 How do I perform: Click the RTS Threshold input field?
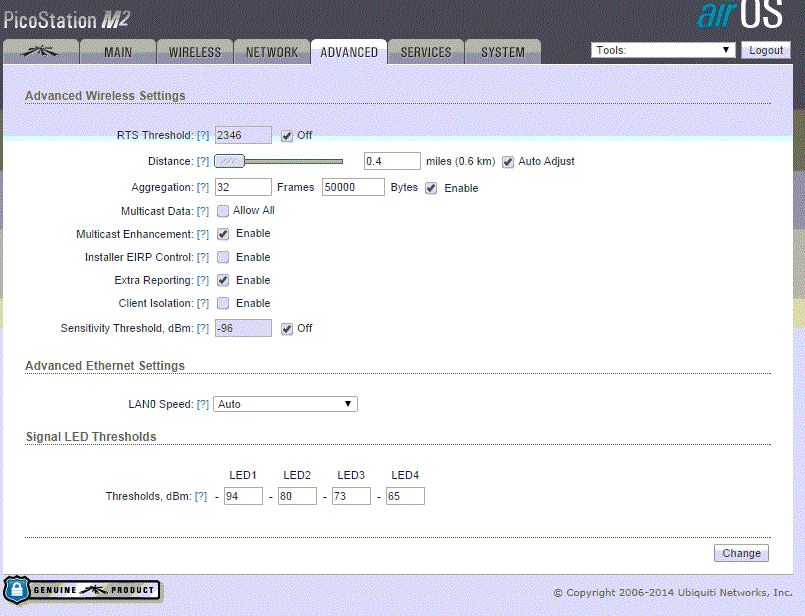(243, 135)
